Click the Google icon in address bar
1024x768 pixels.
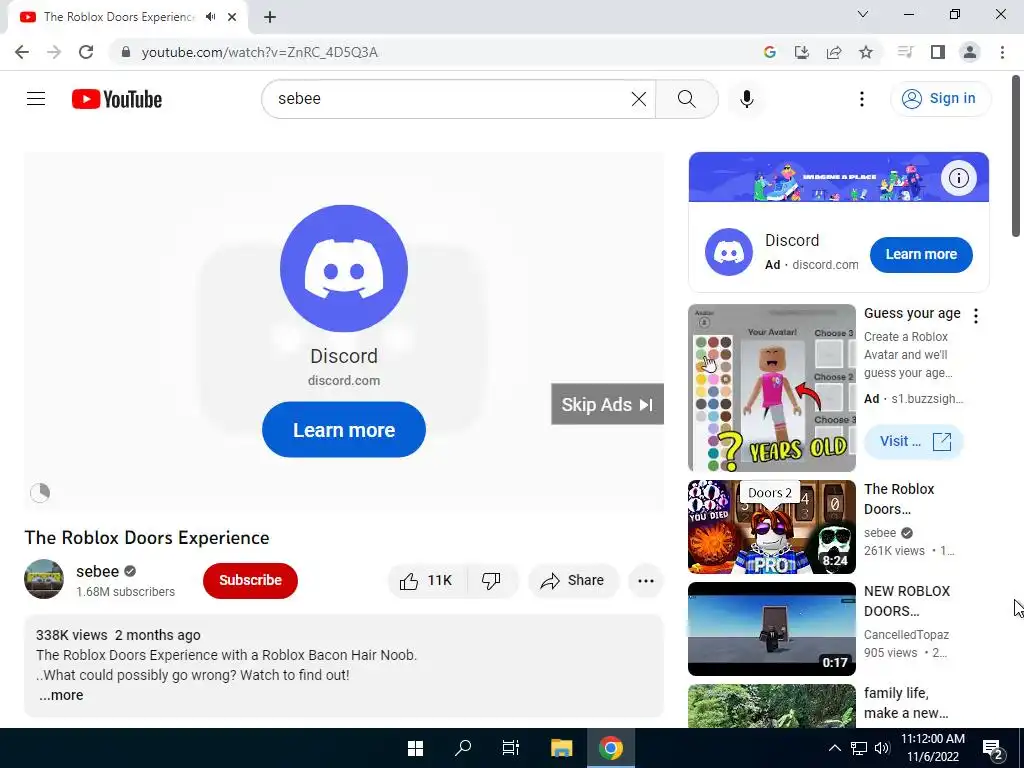pos(770,52)
